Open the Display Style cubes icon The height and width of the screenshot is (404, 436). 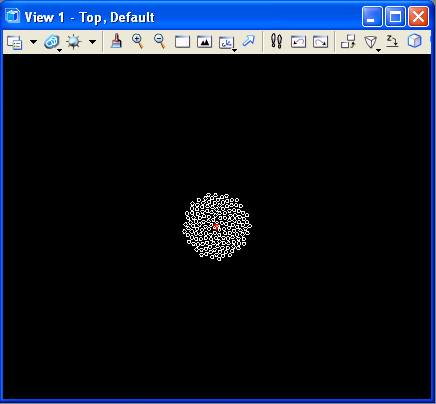52,42
